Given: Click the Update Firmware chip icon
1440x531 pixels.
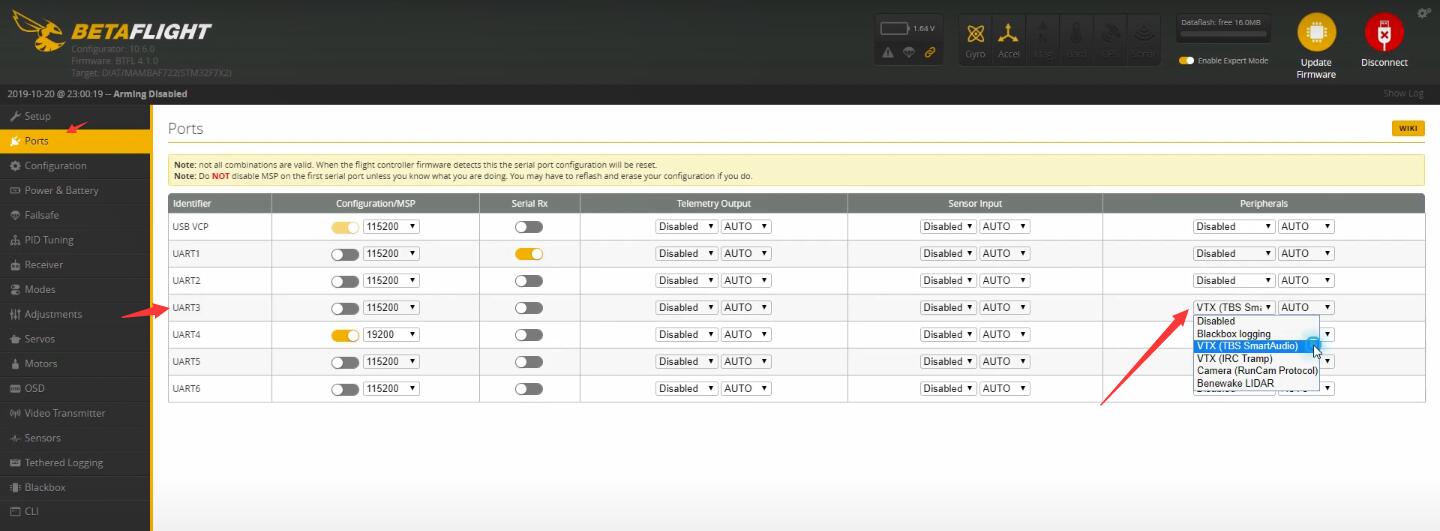Looking at the screenshot, I should [1316, 33].
